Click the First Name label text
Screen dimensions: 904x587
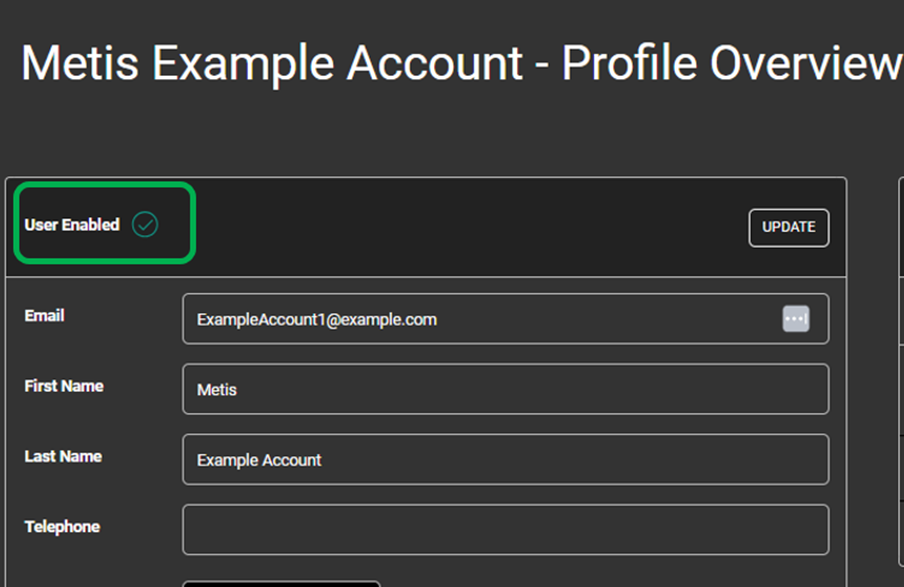(64, 386)
